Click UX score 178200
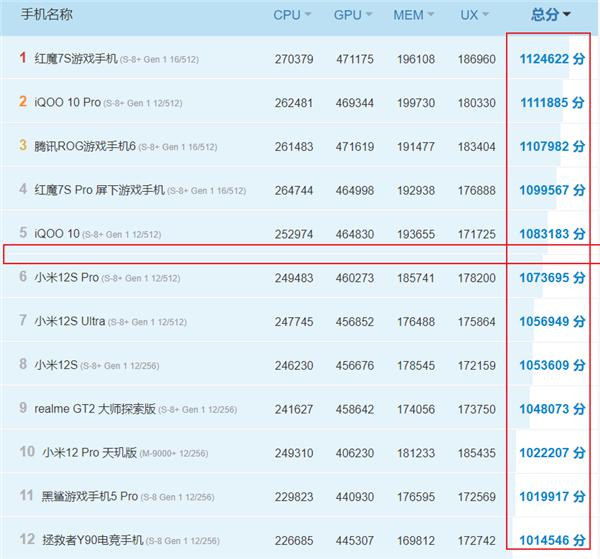 pyautogui.click(x=477, y=278)
